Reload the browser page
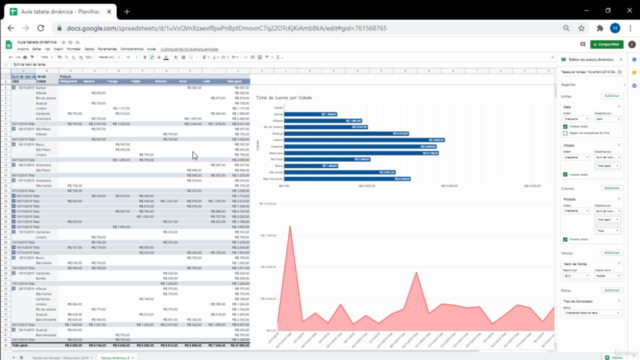640x360 pixels. [40, 28]
